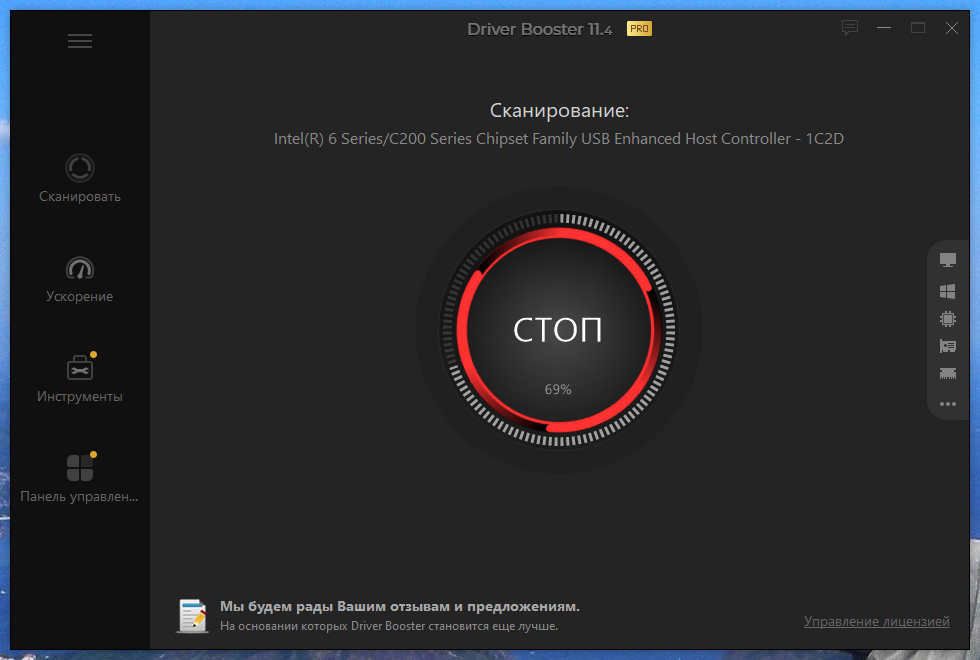Open the Мы будем рады Вашим отзывам message

pos(400,606)
